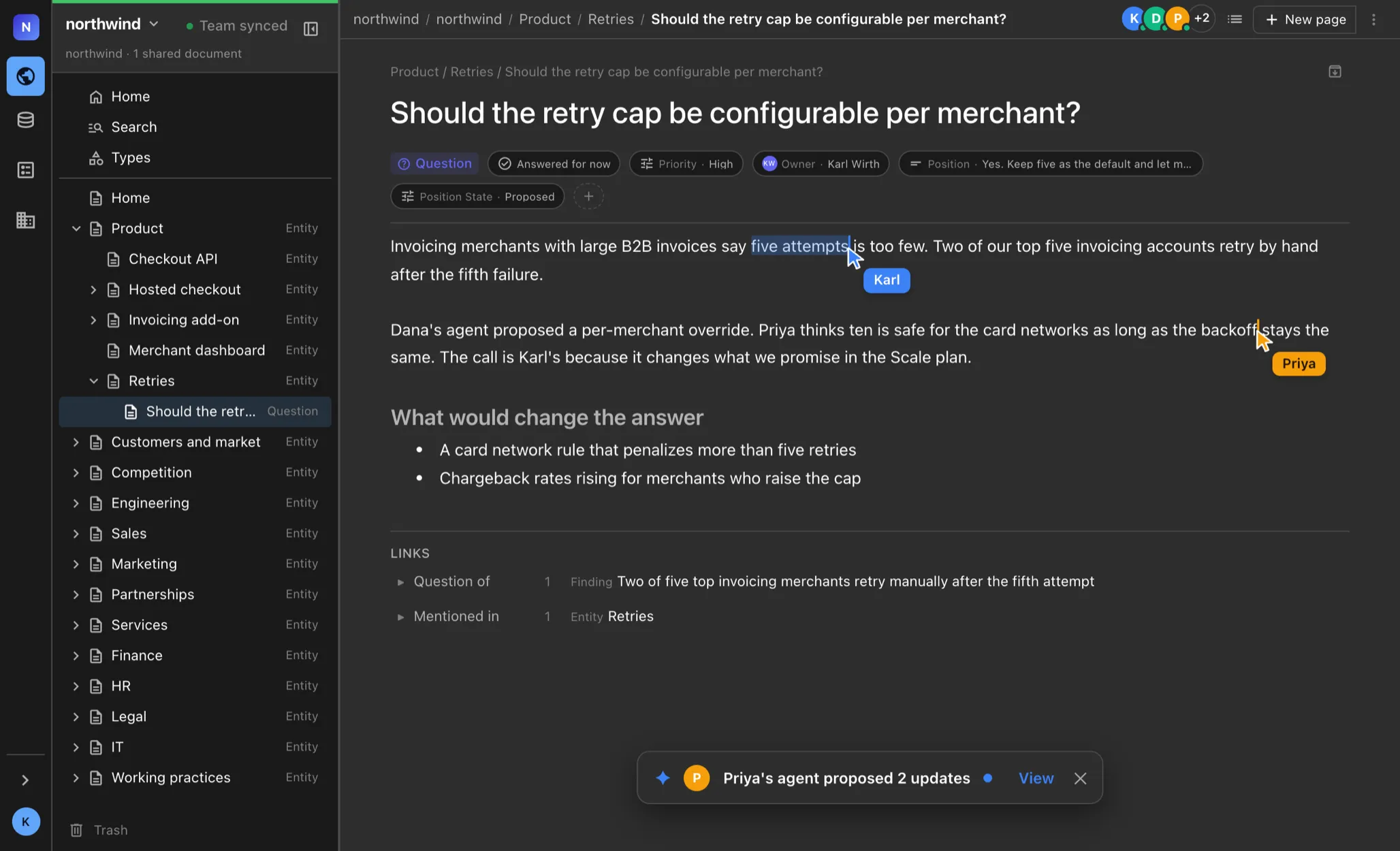Open the database stack icon in left rail

click(26, 121)
